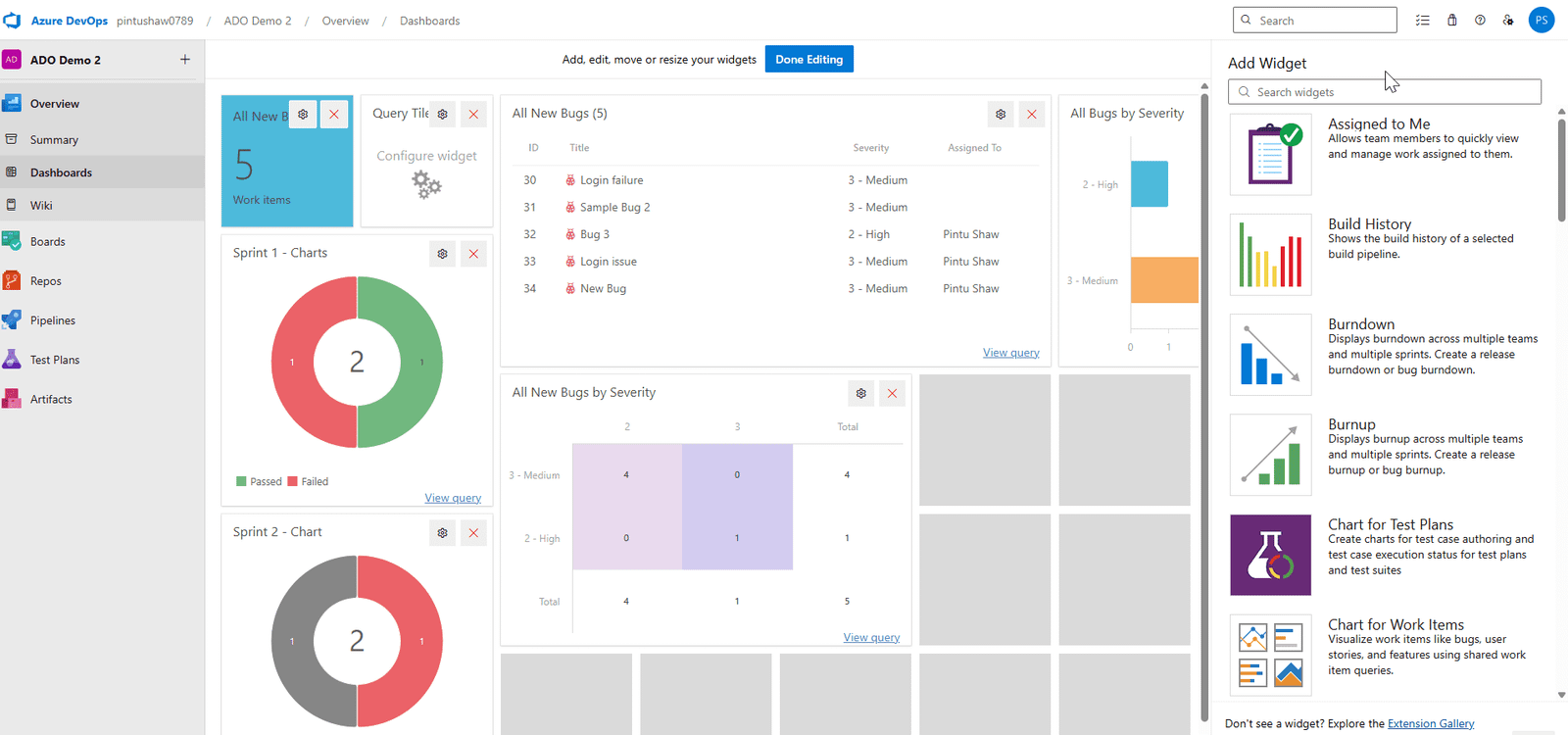Pick the Chart for Test Plans widget
The width and height of the screenshot is (1568, 735).
(x=1271, y=555)
